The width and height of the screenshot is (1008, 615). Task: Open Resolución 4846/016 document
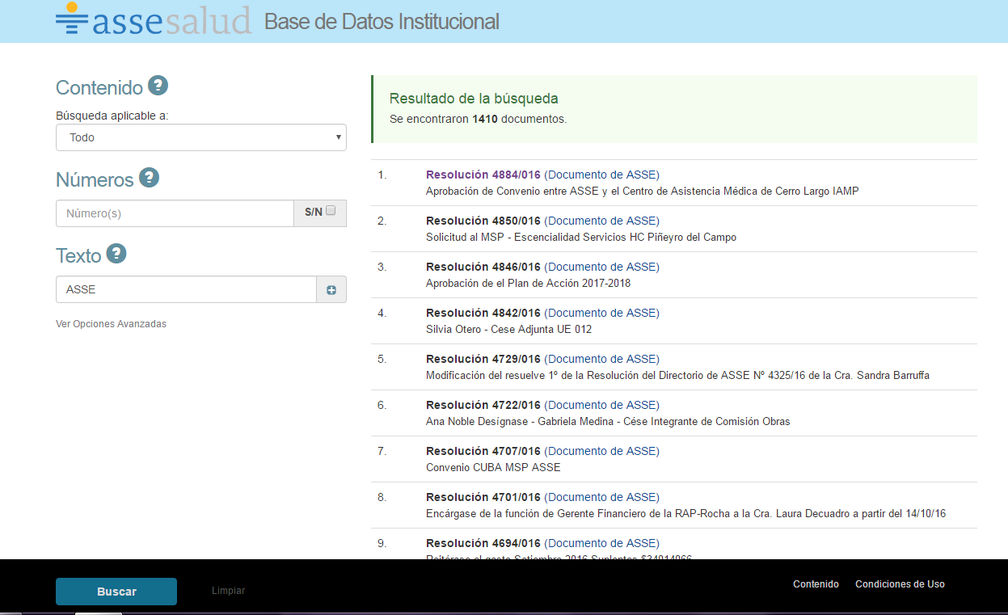click(x=543, y=267)
